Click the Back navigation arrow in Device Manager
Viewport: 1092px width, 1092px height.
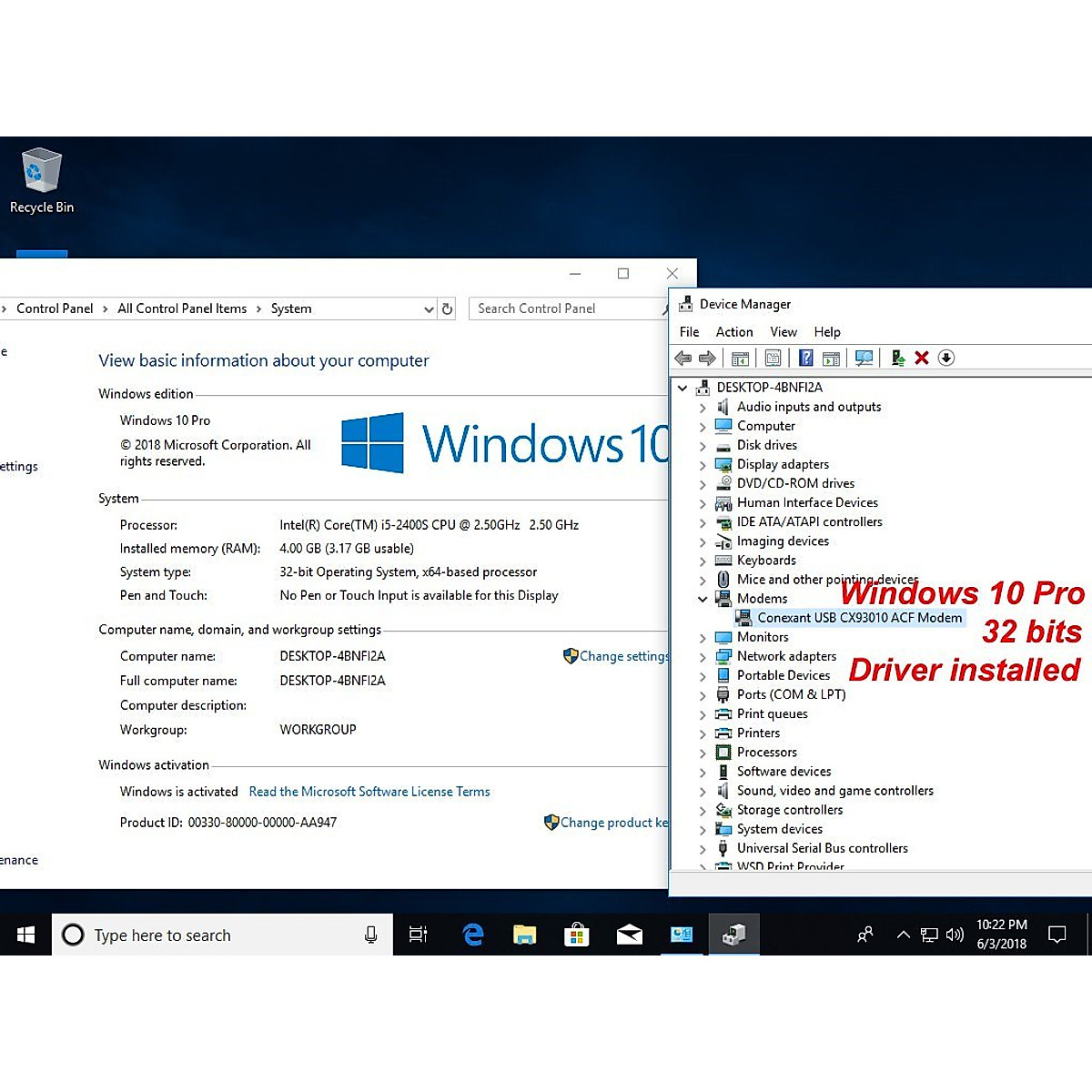[683, 358]
